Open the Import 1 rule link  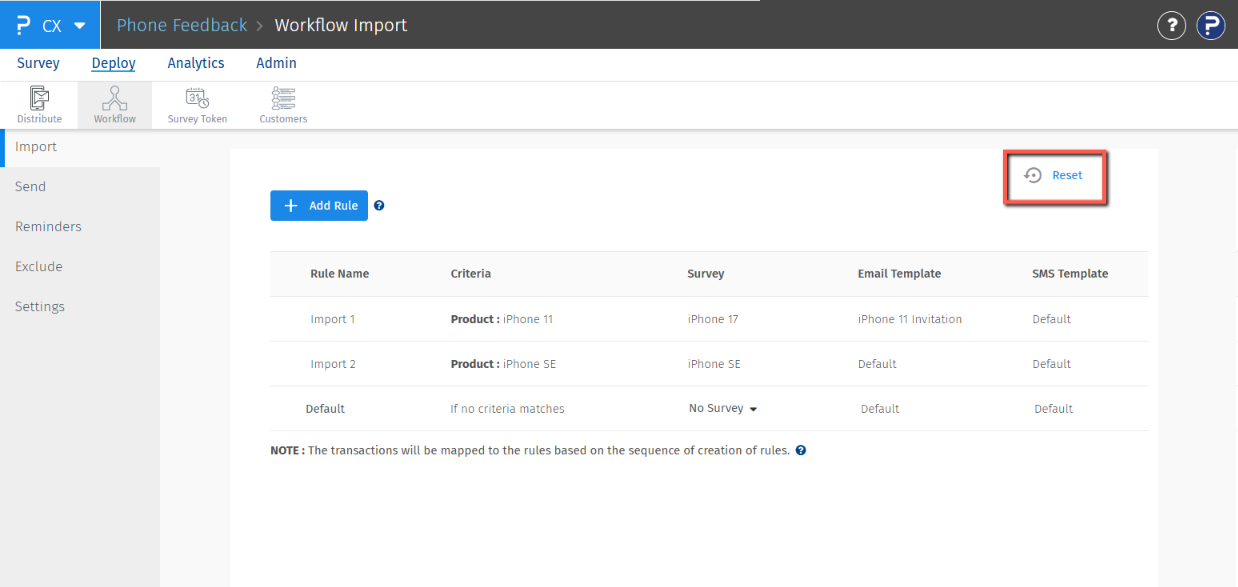click(x=333, y=319)
